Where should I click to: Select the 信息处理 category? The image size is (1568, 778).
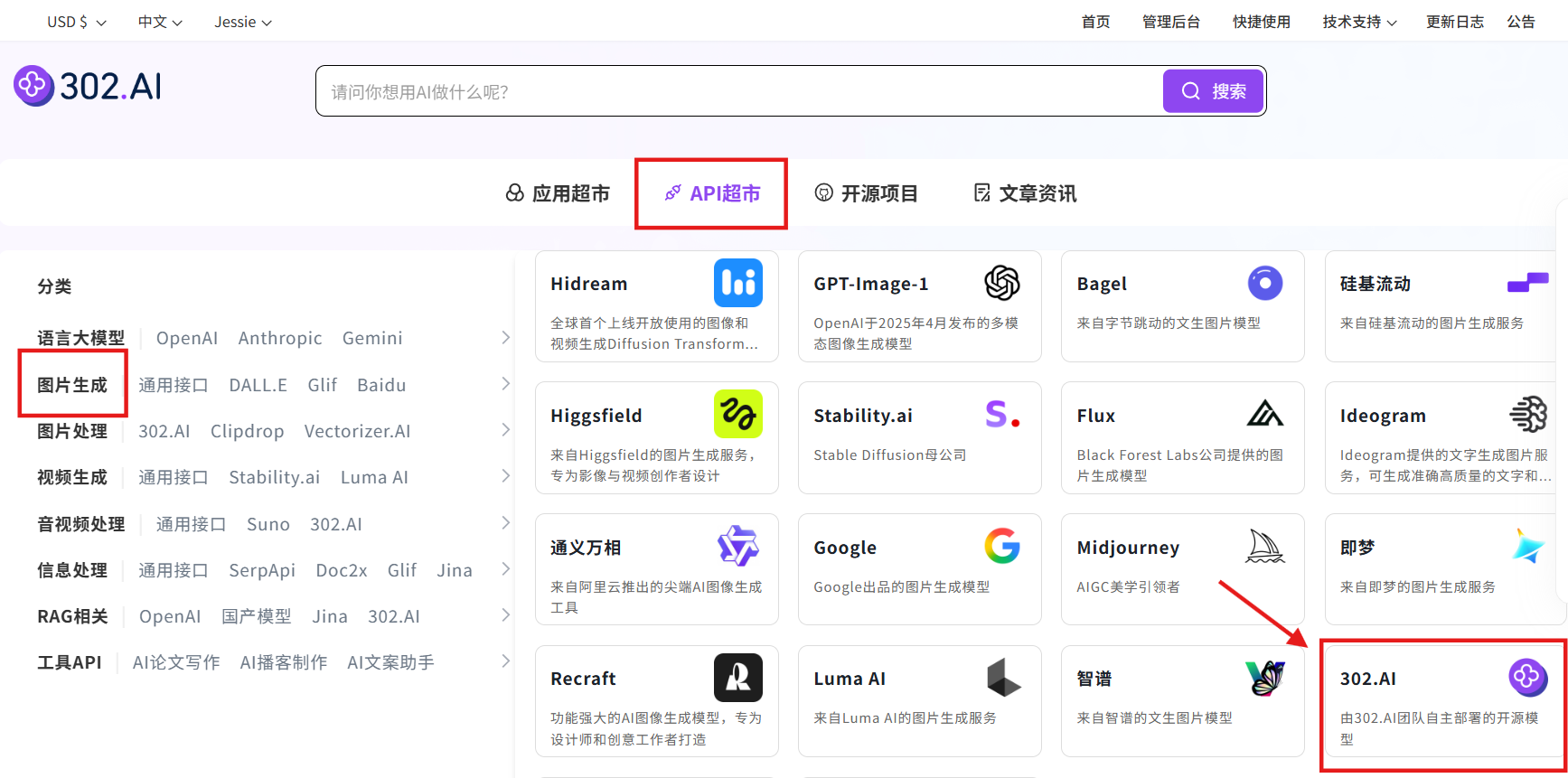pos(72,570)
